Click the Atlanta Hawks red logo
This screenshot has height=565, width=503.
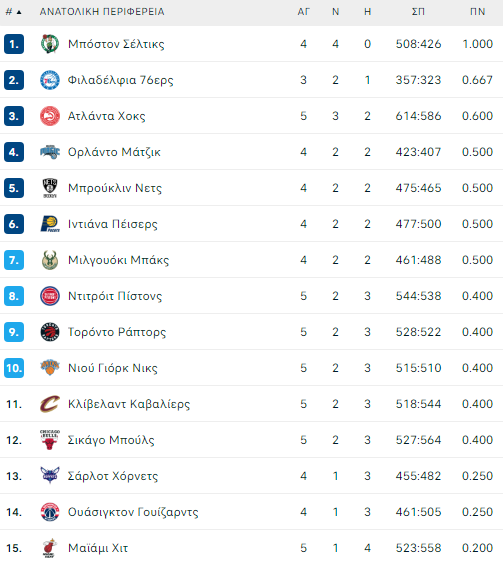(50, 116)
